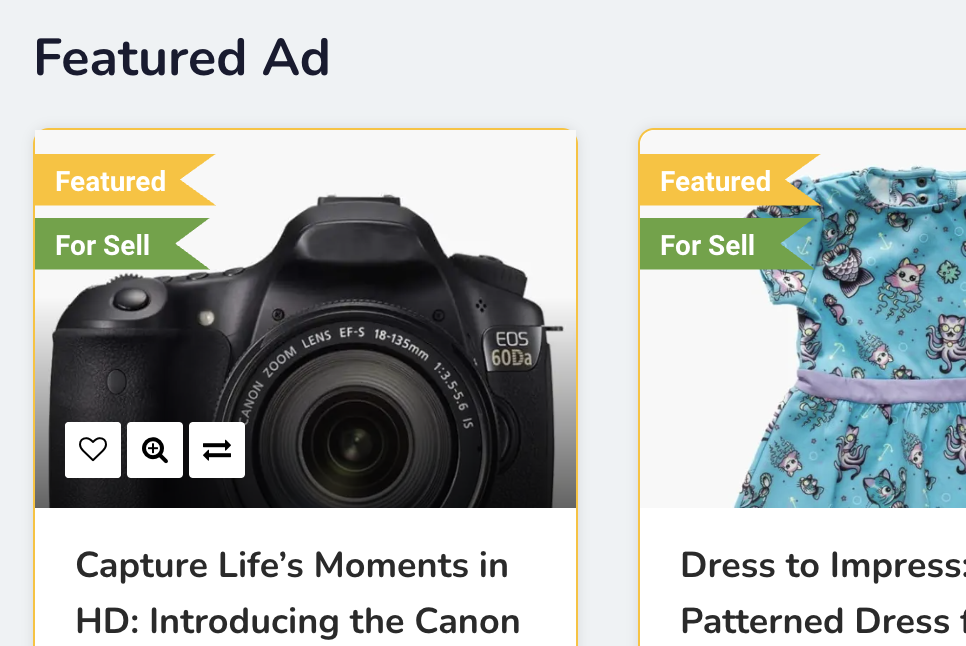Open the "Capture Life's Moments in" ad title
The height and width of the screenshot is (646, 966).
(292, 565)
